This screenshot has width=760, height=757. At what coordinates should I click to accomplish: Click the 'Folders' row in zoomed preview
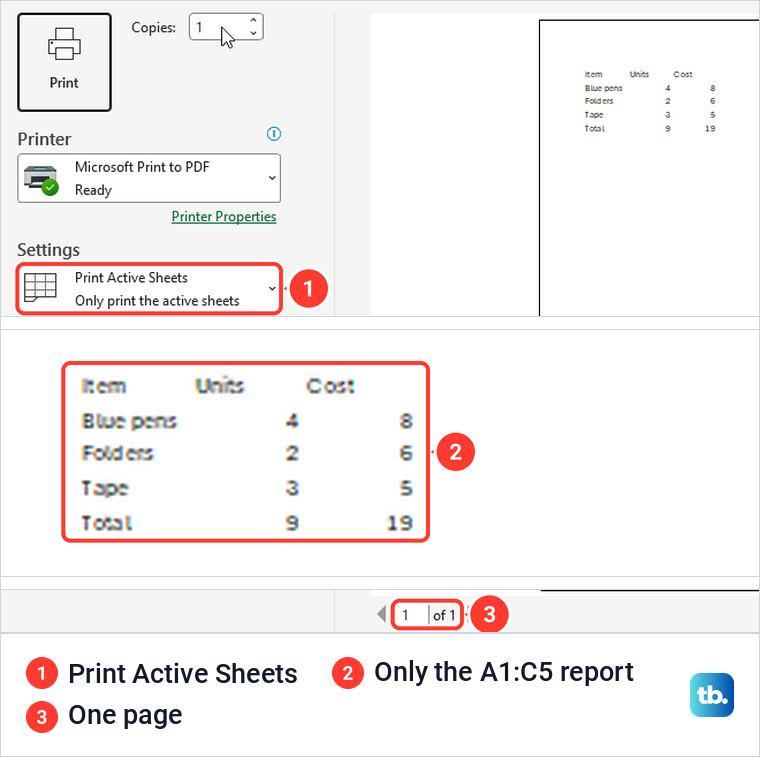click(247, 453)
